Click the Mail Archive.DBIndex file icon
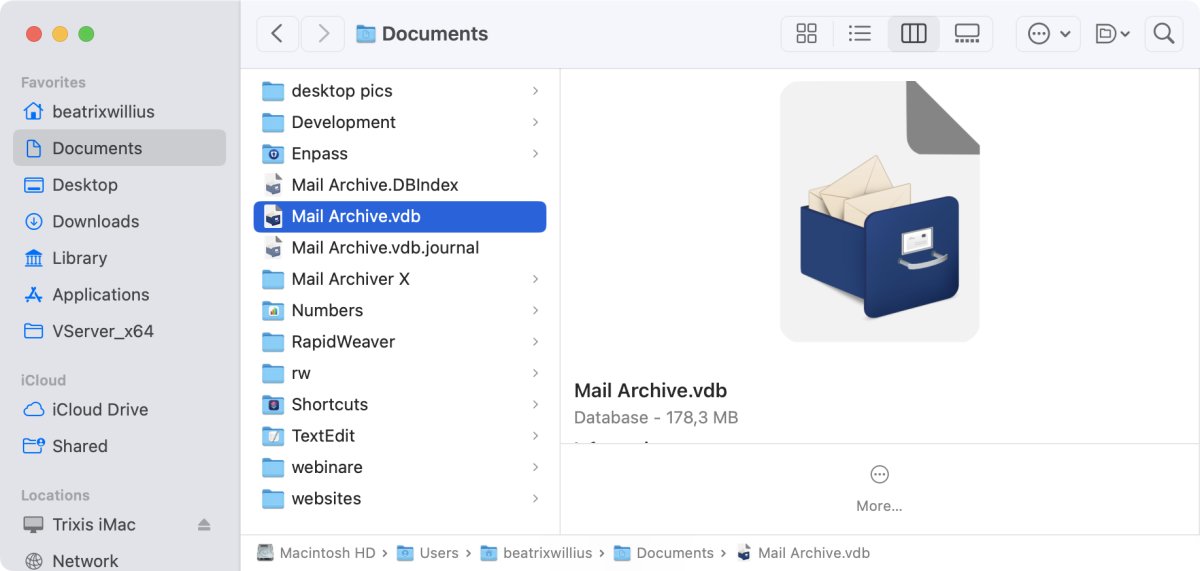This screenshot has width=1200, height=571. click(273, 185)
